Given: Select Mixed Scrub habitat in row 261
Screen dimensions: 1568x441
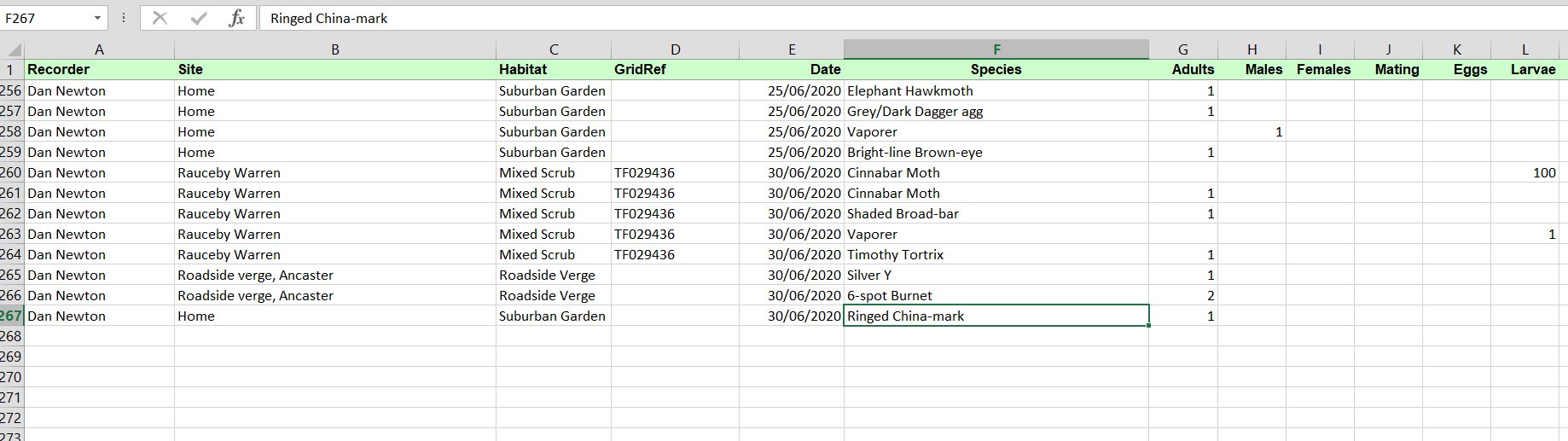Looking at the screenshot, I should tap(554, 193).
